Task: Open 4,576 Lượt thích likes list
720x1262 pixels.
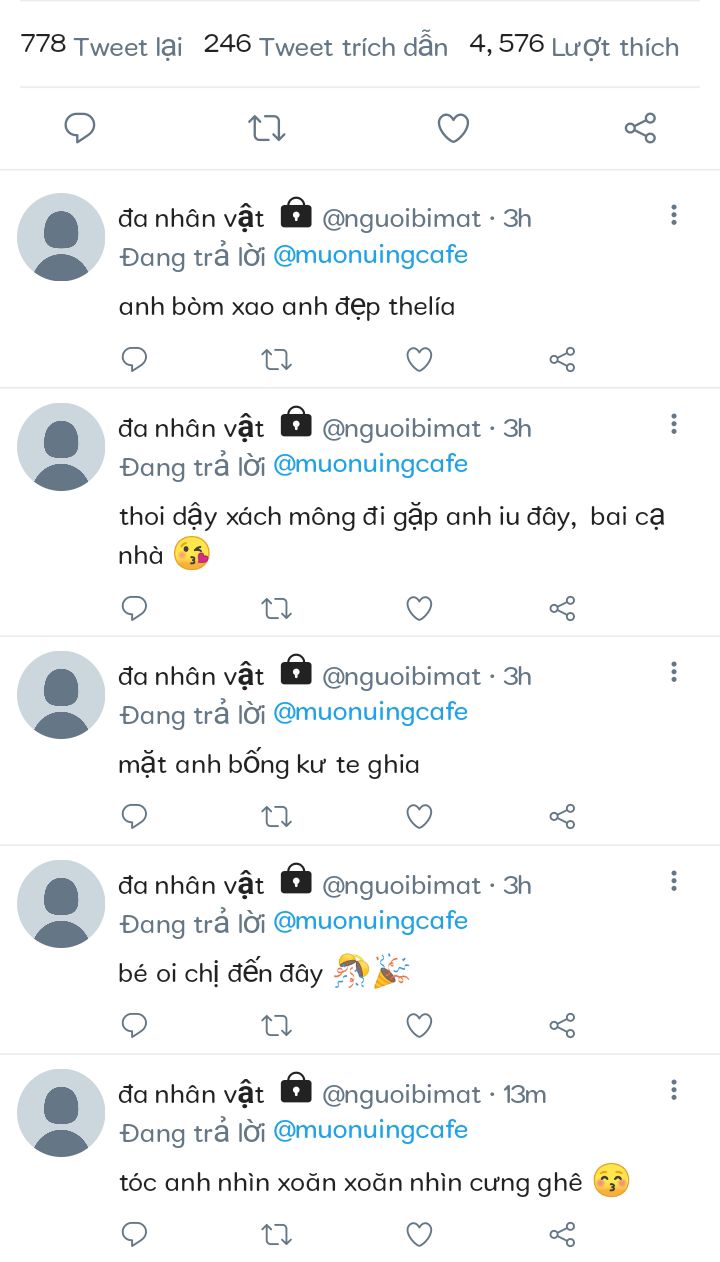Action: point(574,46)
